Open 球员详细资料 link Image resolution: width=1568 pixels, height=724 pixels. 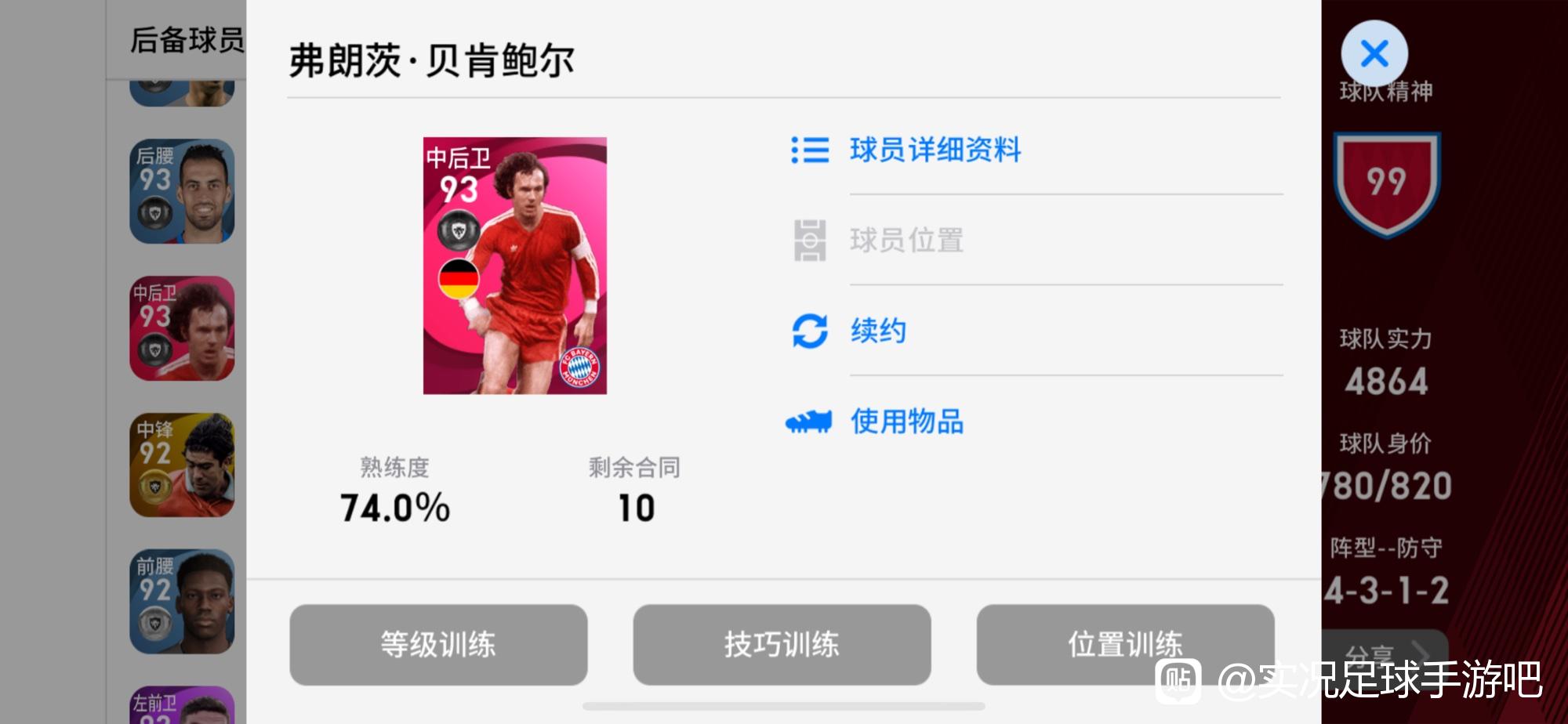935,150
